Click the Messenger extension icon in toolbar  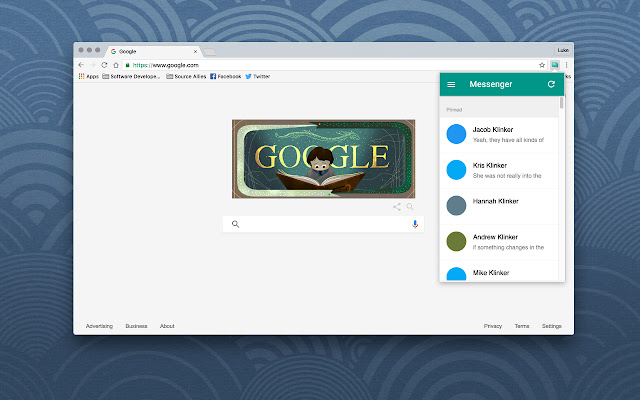pos(553,64)
